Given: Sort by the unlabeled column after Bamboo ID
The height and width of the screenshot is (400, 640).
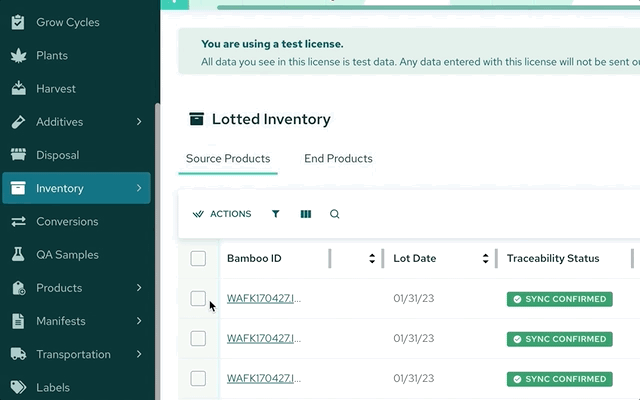Looking at the screenshot, I should click(x=372, y=258).
